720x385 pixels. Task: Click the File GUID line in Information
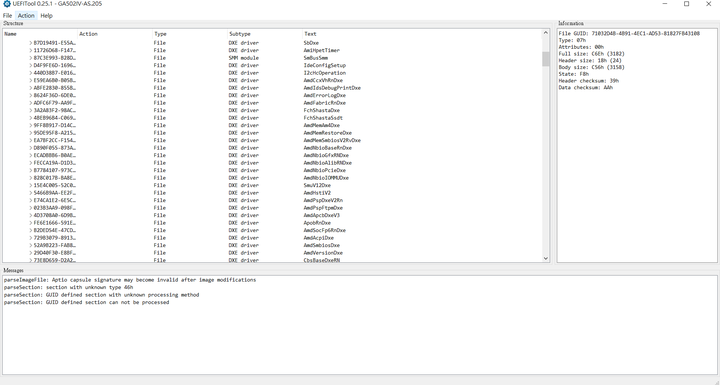629,34
